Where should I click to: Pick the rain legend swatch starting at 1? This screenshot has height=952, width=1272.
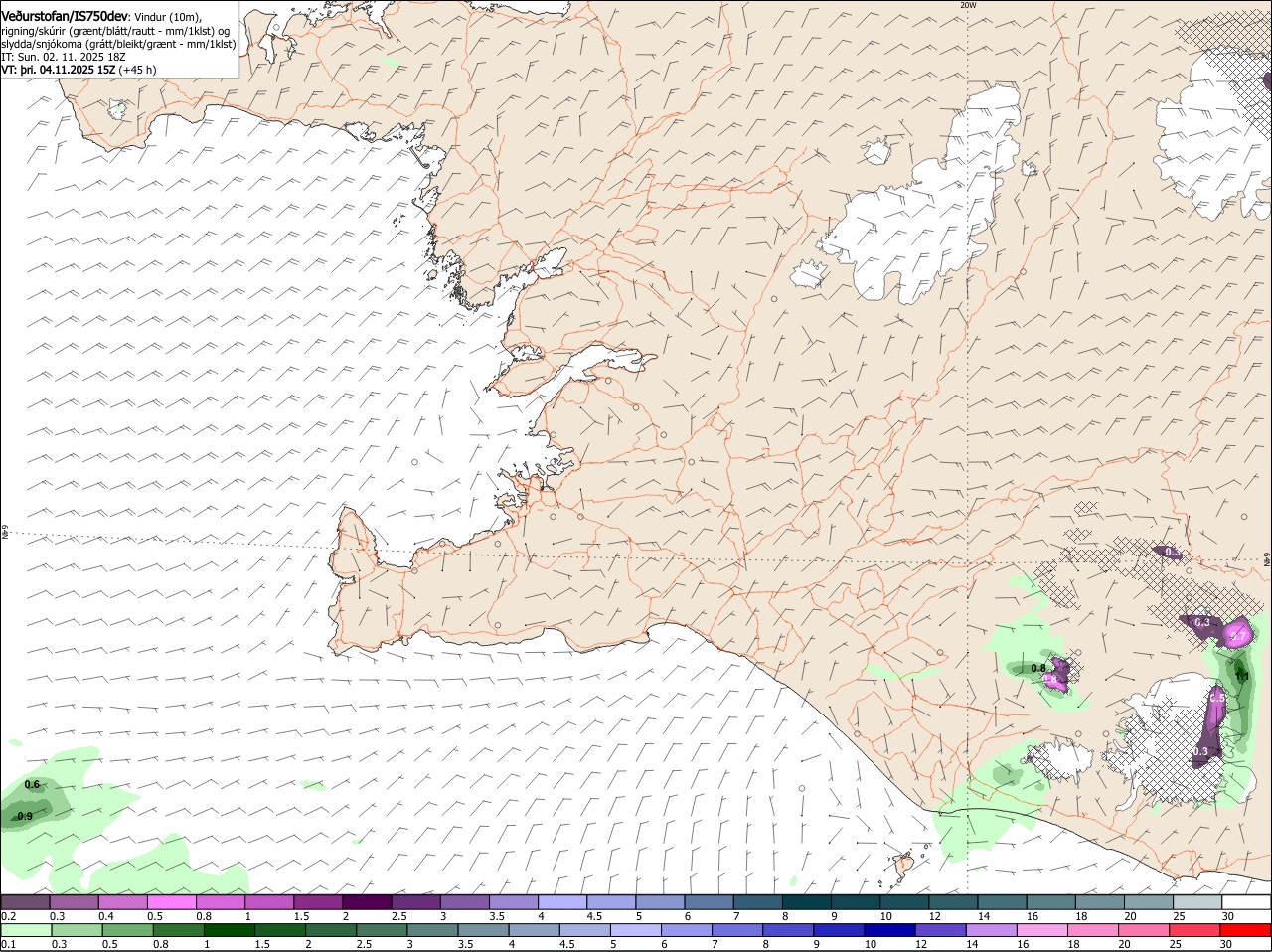point(229,930)
